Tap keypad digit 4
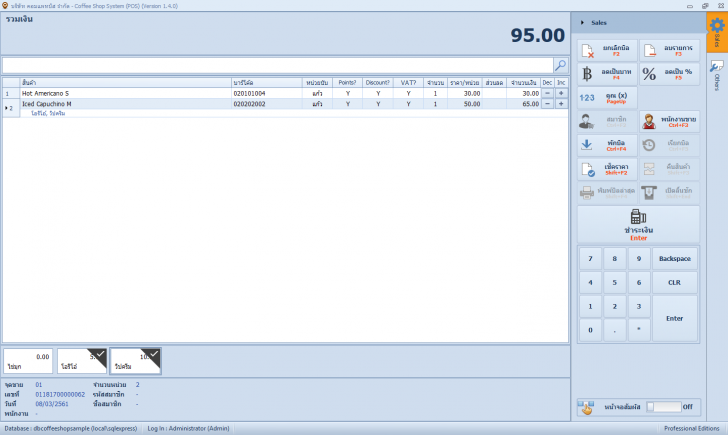Image resolution: width=728 pixels, height=435 pixels. click(x=590, y=282)
